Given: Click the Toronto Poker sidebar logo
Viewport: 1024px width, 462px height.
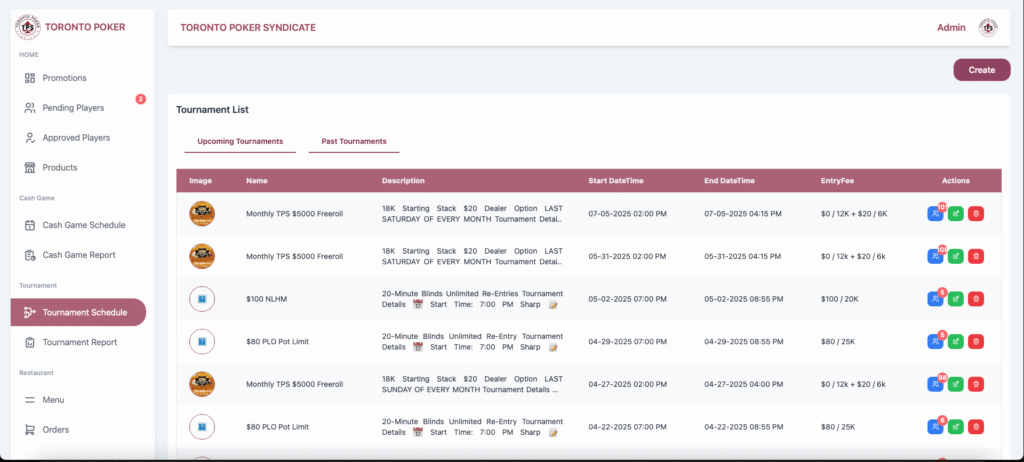Looking at the screenshot, I should [29, 27].
